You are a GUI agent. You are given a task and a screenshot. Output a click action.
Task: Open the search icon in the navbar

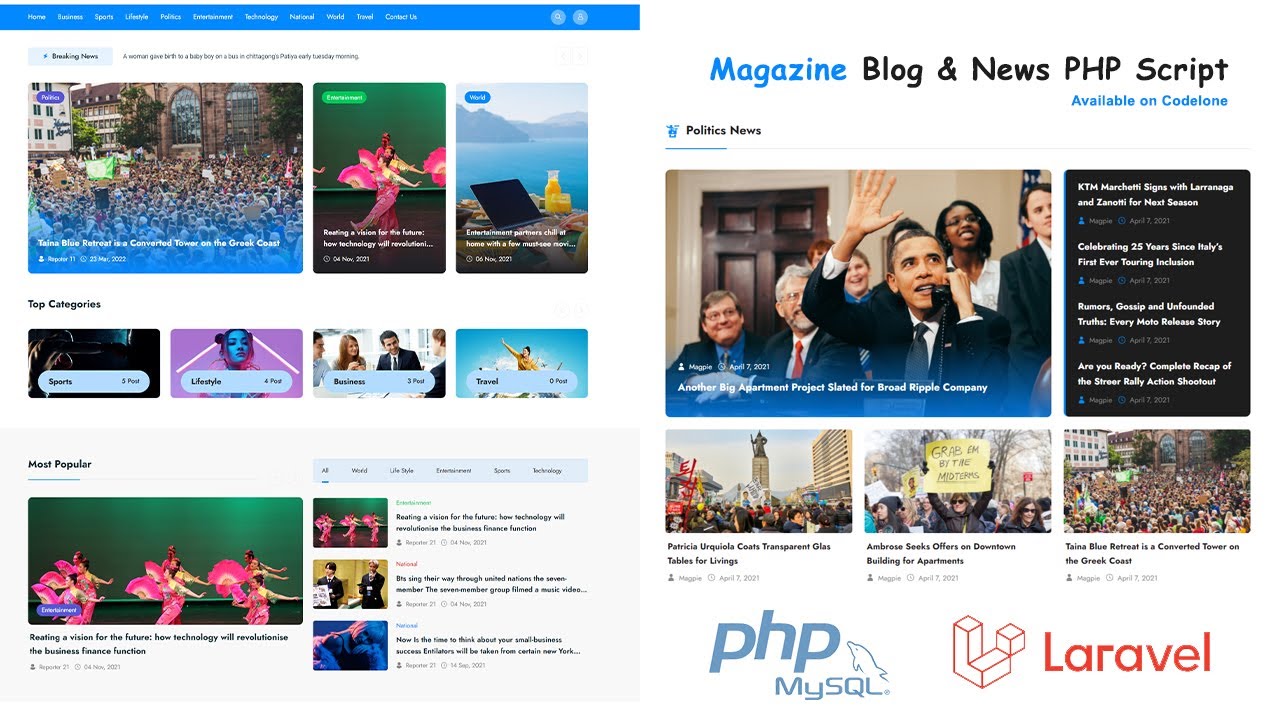click(x=558, y=17)
